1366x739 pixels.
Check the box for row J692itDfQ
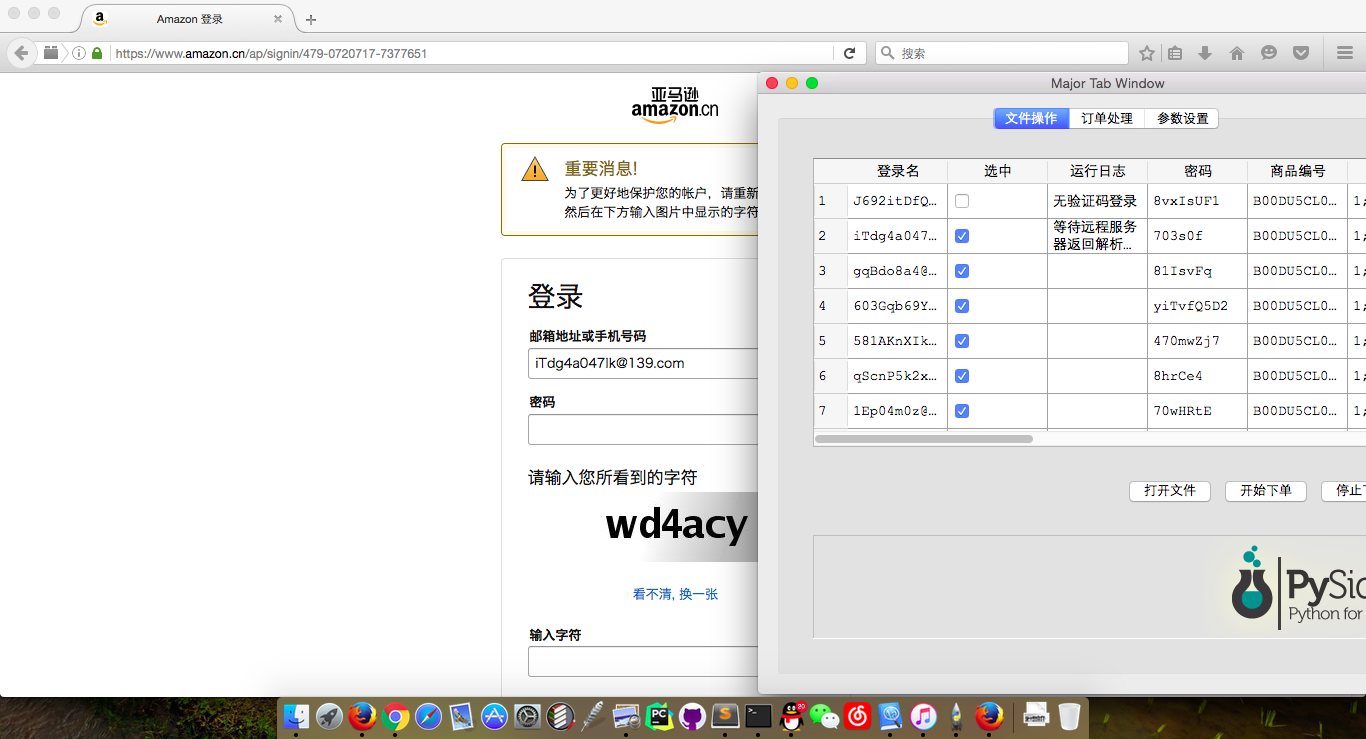pyautogui.click(x=962, y=201)
